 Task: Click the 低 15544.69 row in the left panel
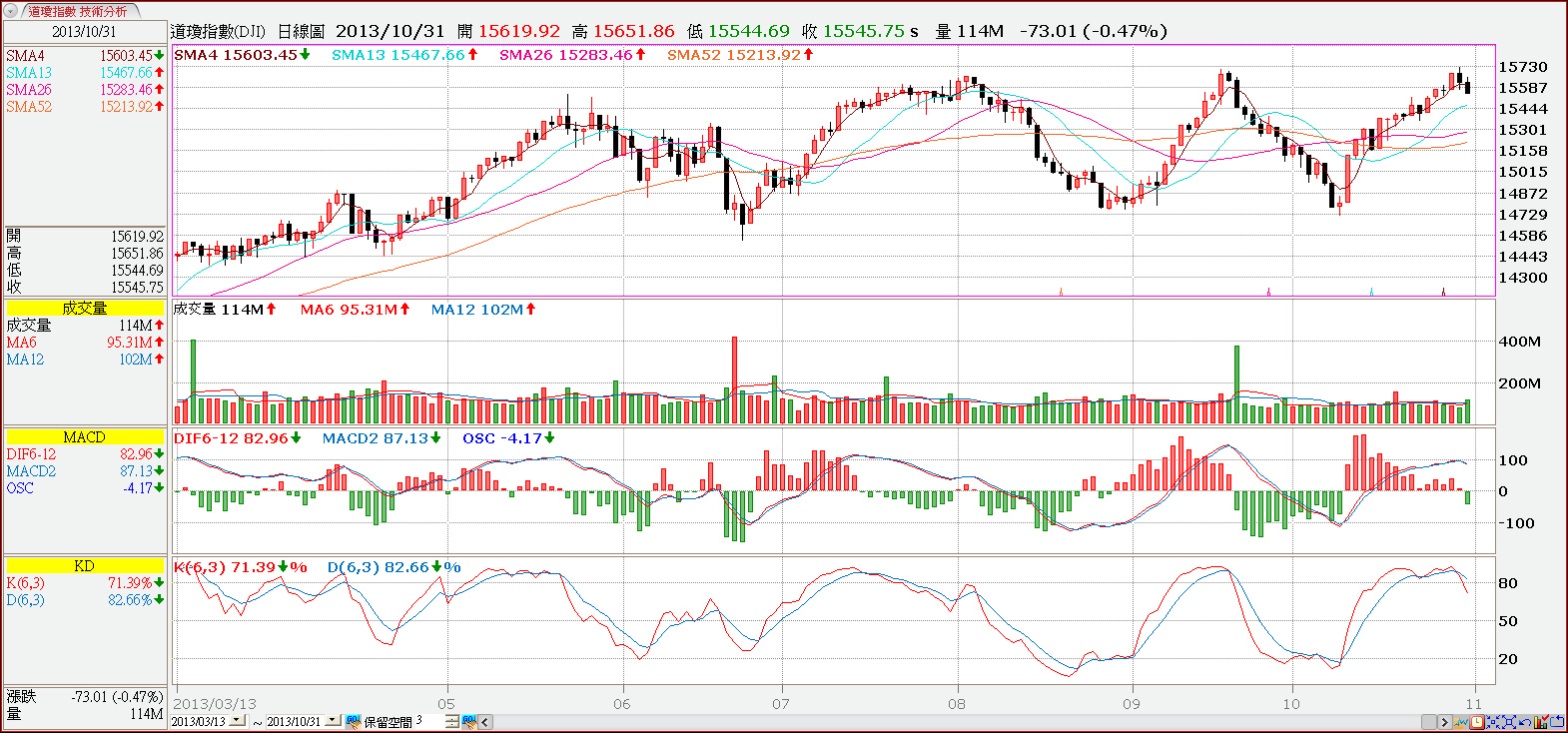84,271
